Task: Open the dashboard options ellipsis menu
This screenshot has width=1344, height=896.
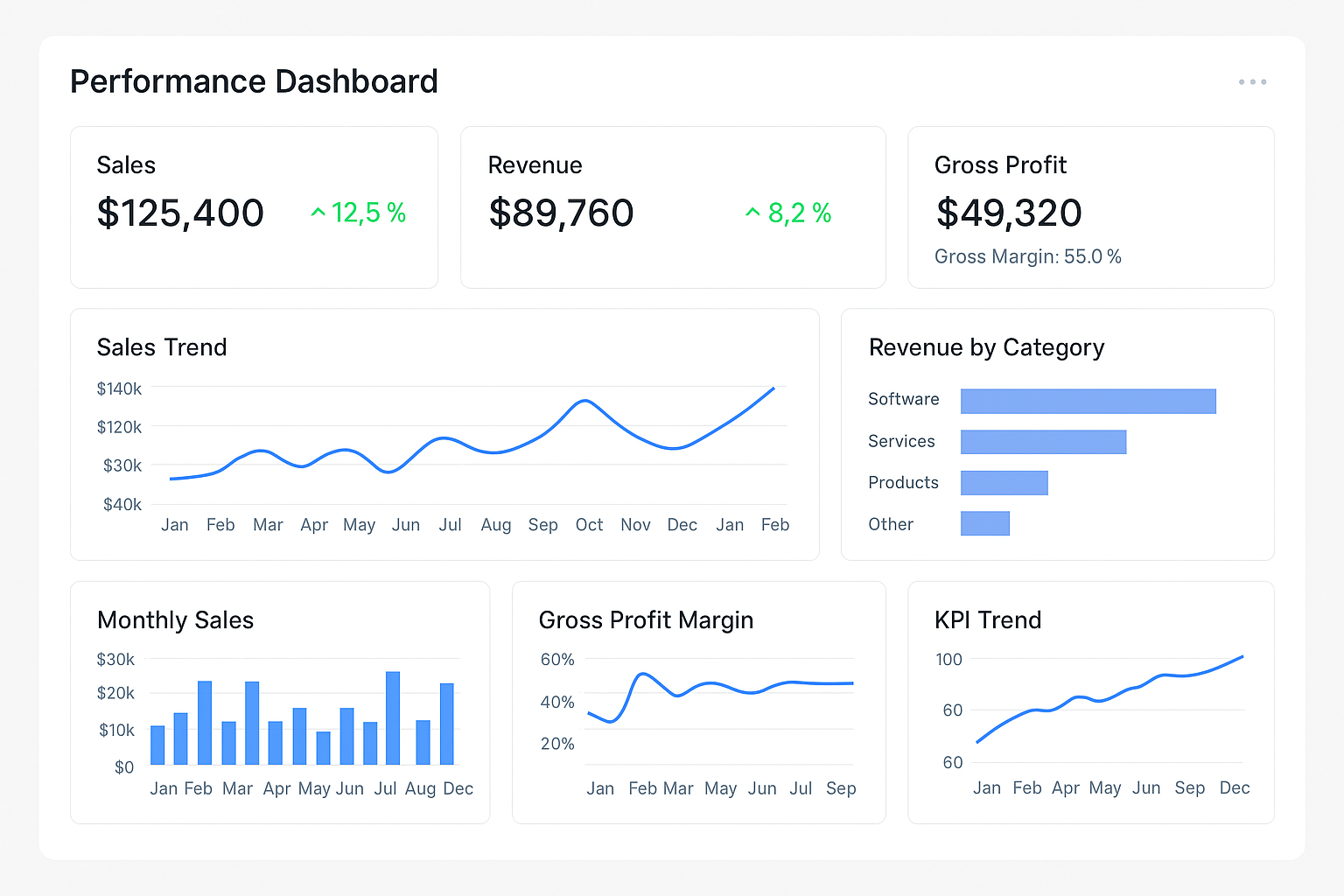Action: click(1253, 81)
